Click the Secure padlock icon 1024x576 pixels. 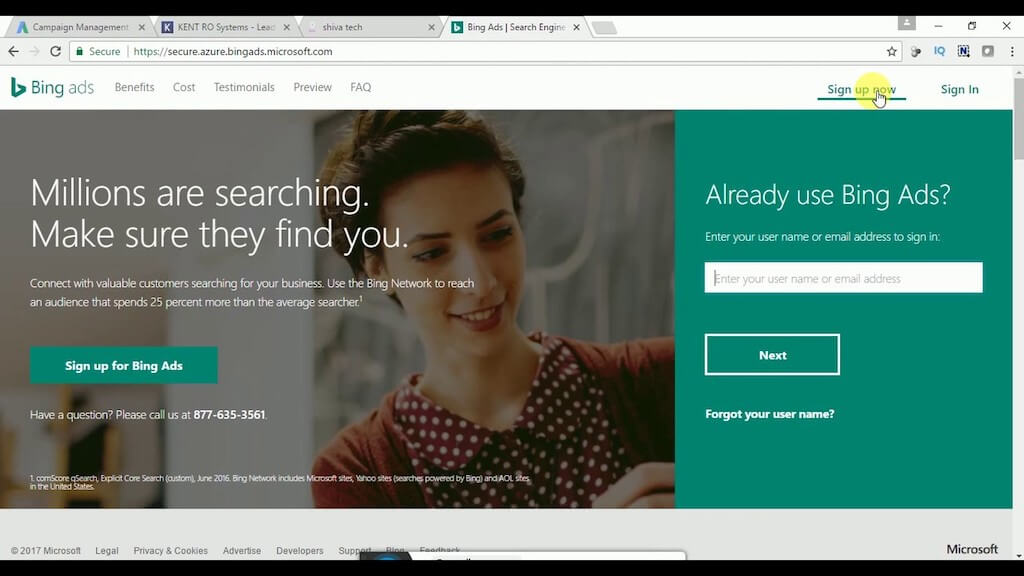point(80,52)
